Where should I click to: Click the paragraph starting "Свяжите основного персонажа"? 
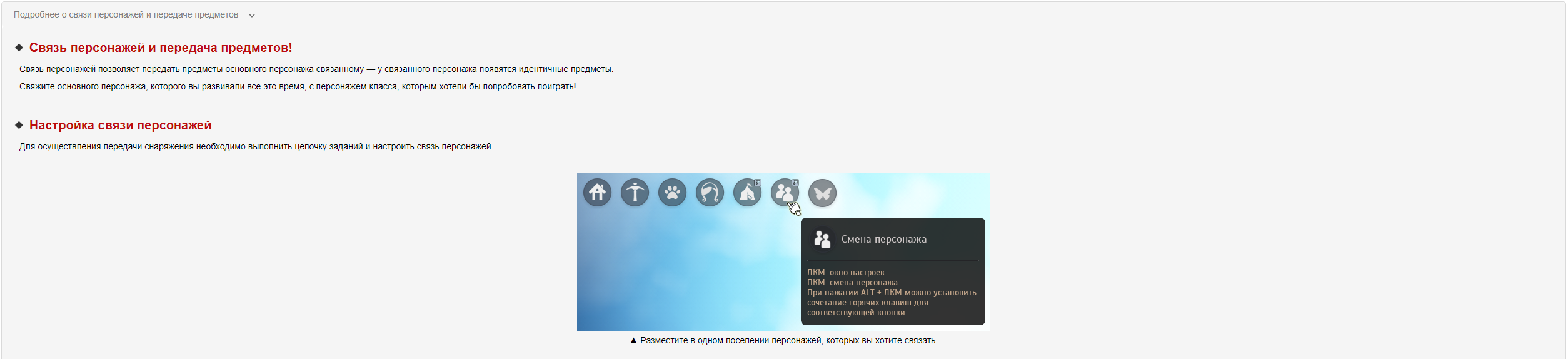coord(298,86)
